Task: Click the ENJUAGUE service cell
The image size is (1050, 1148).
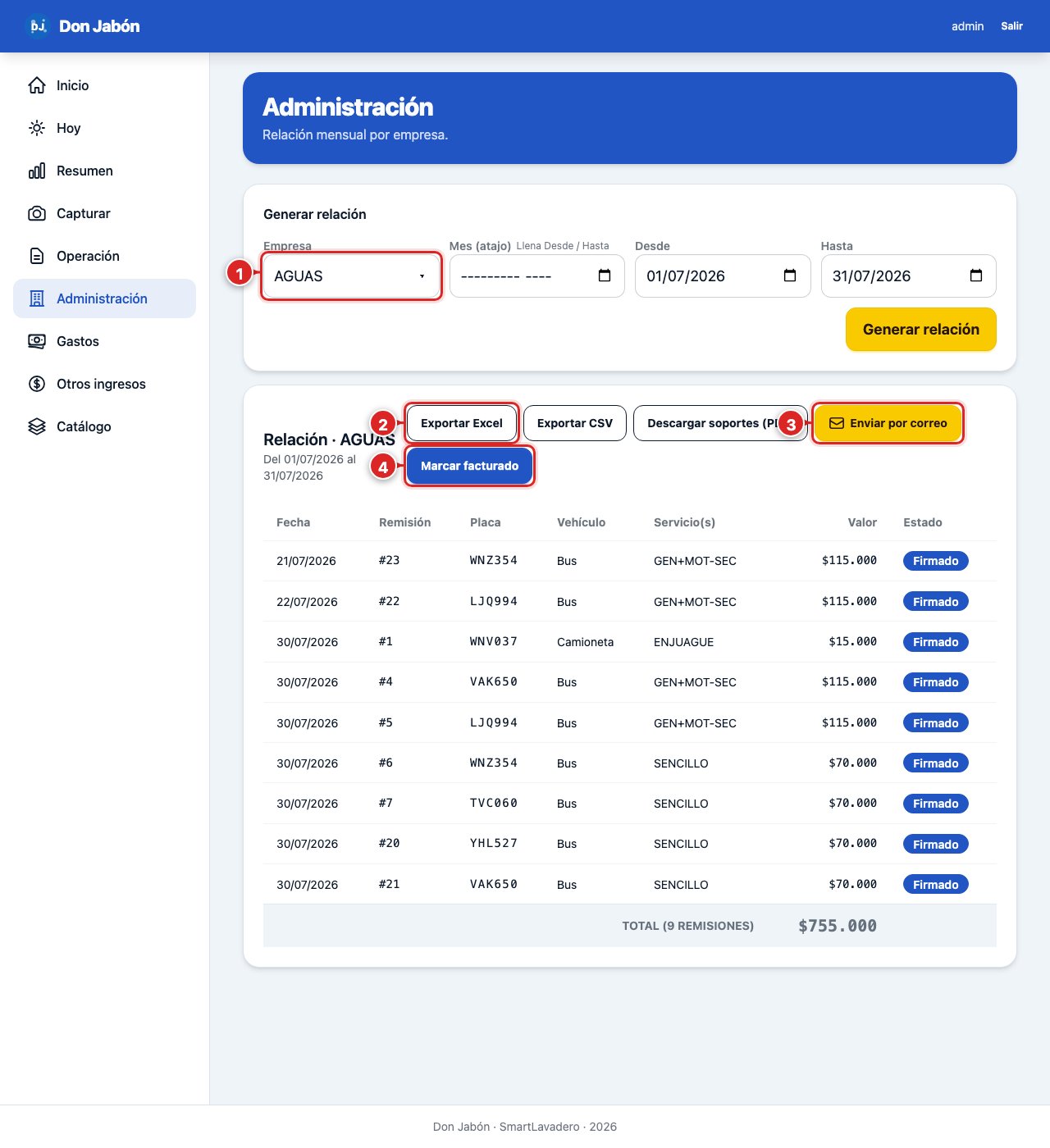Action: tap(684, 642)
